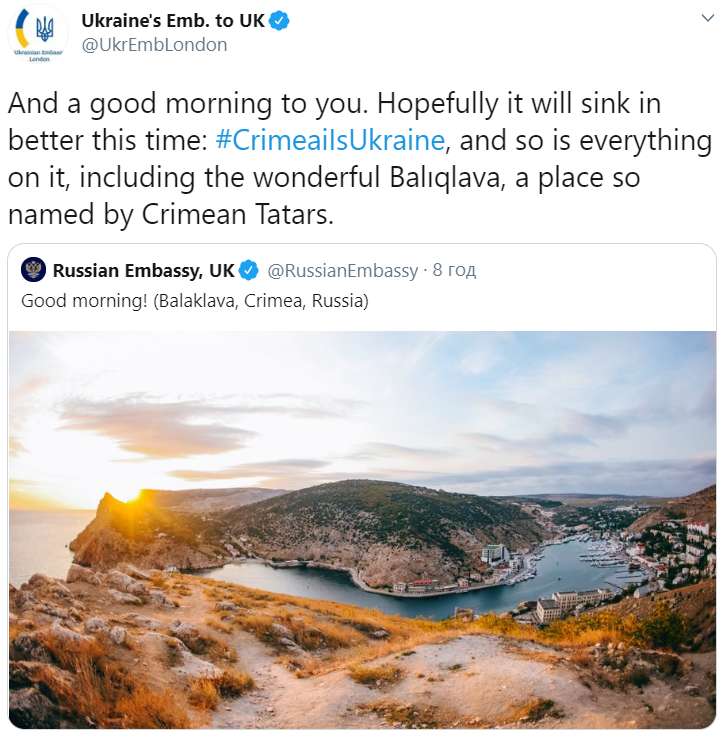Click the marina boats in the harbor photo

tap(603, 555)
